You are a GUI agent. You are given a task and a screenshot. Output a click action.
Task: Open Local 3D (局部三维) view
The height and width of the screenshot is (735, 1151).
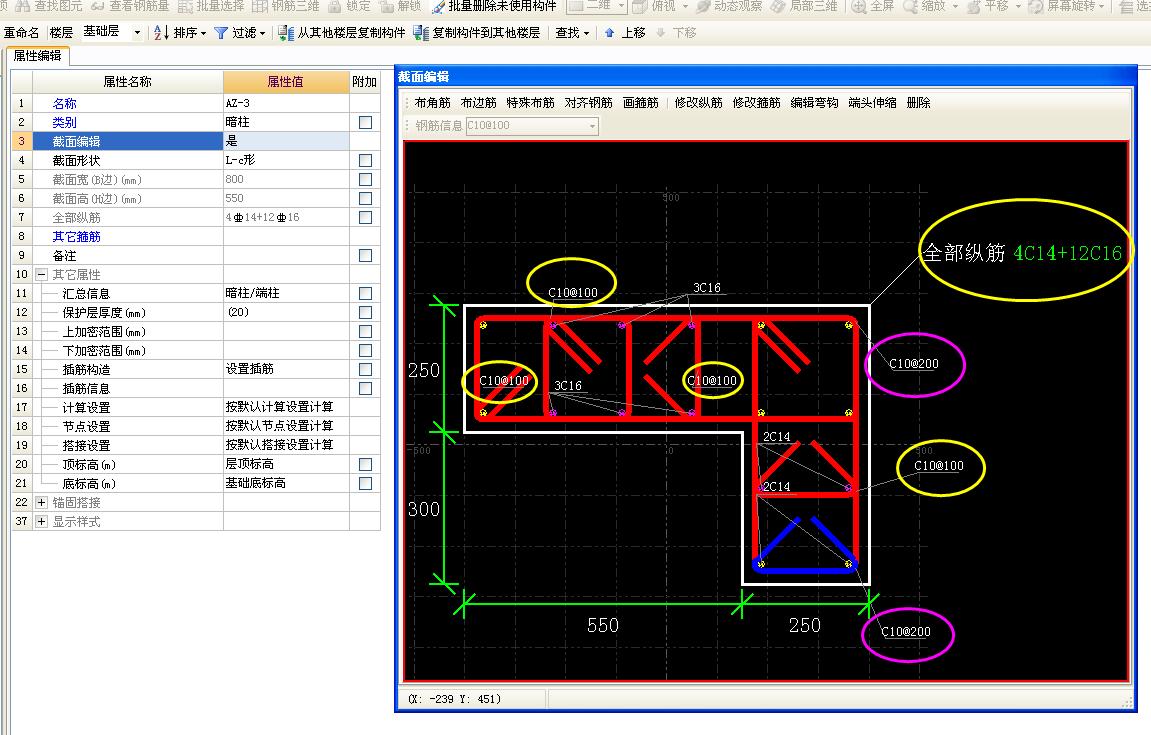[804, 6]
